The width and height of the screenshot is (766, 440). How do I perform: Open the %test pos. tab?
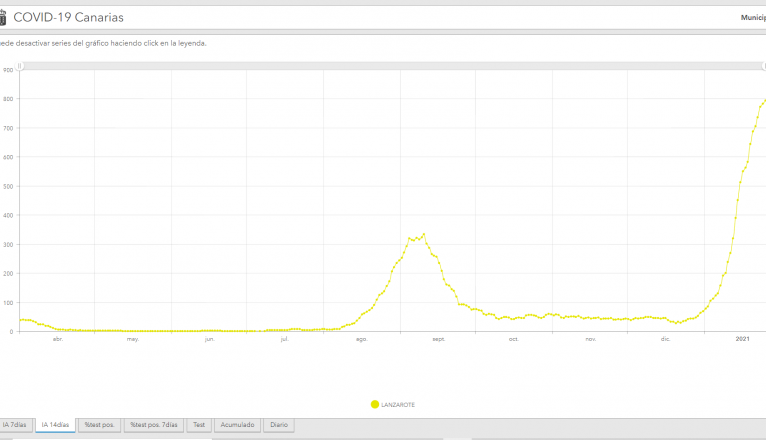pos(99,425)
